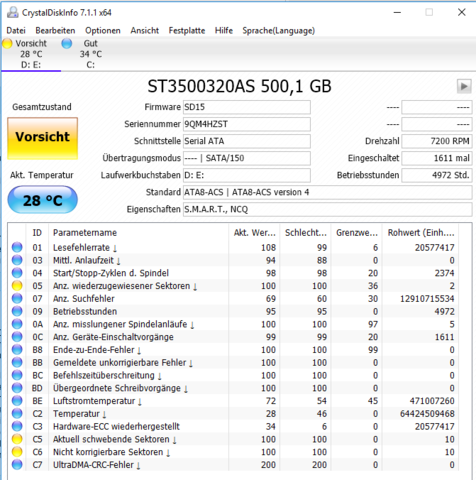Click the 28 °C temperature button

pyautogui.click(x=42, y=200)
